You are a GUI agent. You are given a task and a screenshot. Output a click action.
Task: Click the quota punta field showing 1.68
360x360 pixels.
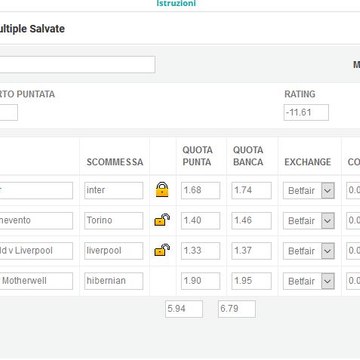200,190
